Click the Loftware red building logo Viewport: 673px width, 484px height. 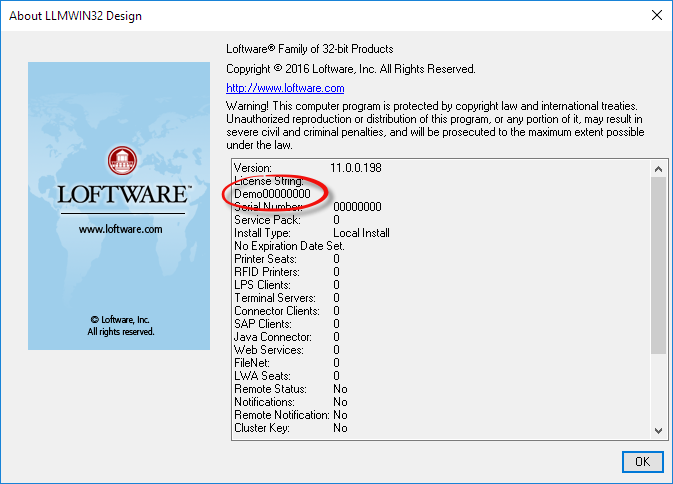point(122,160)
